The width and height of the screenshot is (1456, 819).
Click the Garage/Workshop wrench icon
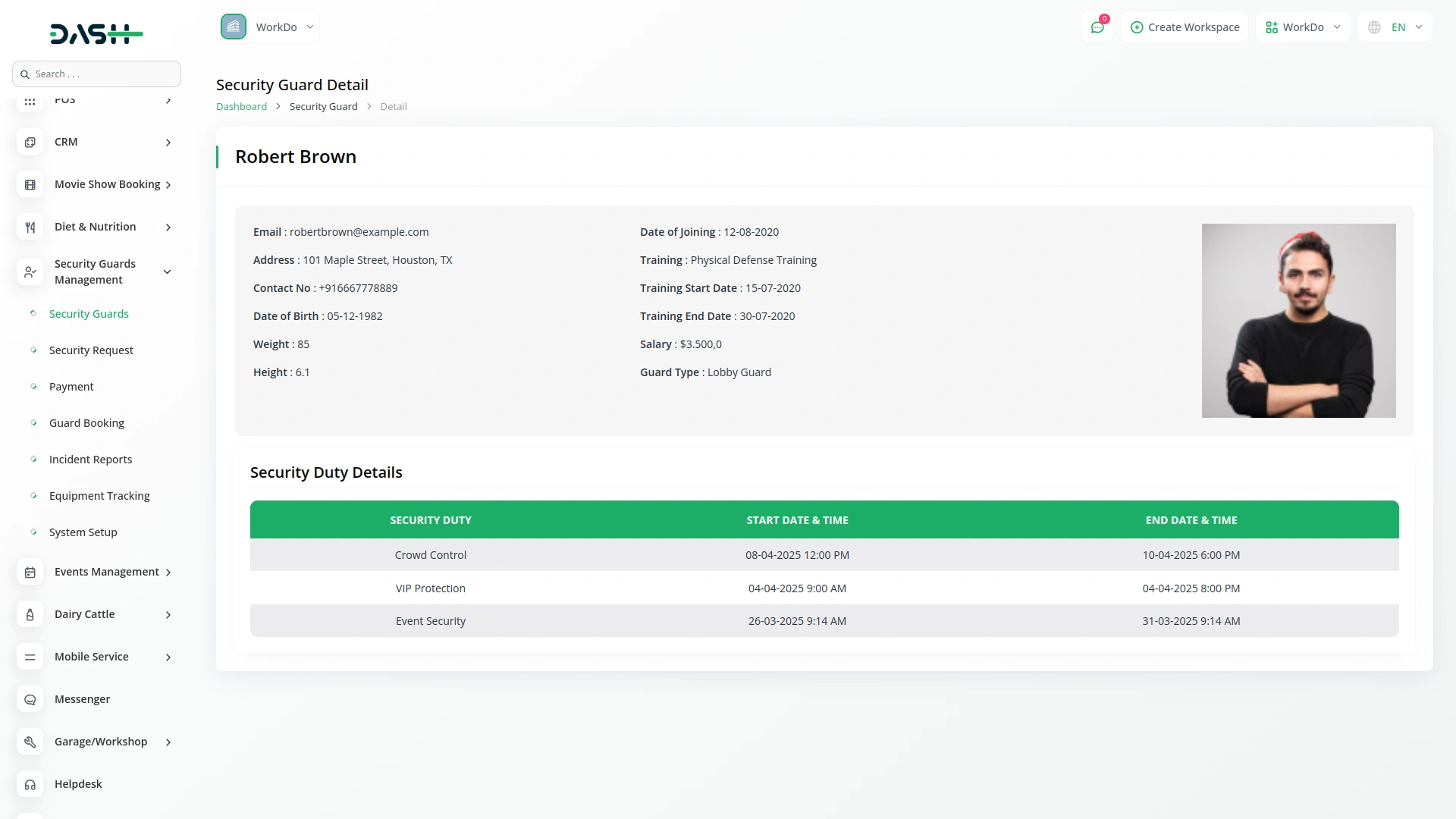pos(30,742)
